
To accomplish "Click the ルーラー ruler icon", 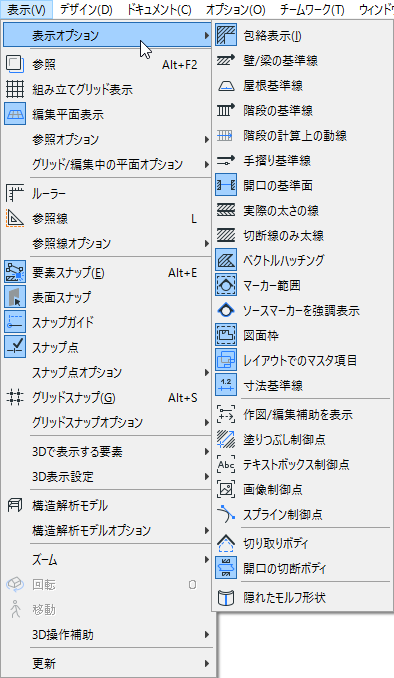I will pyautogui.click(x=15, y=193).
